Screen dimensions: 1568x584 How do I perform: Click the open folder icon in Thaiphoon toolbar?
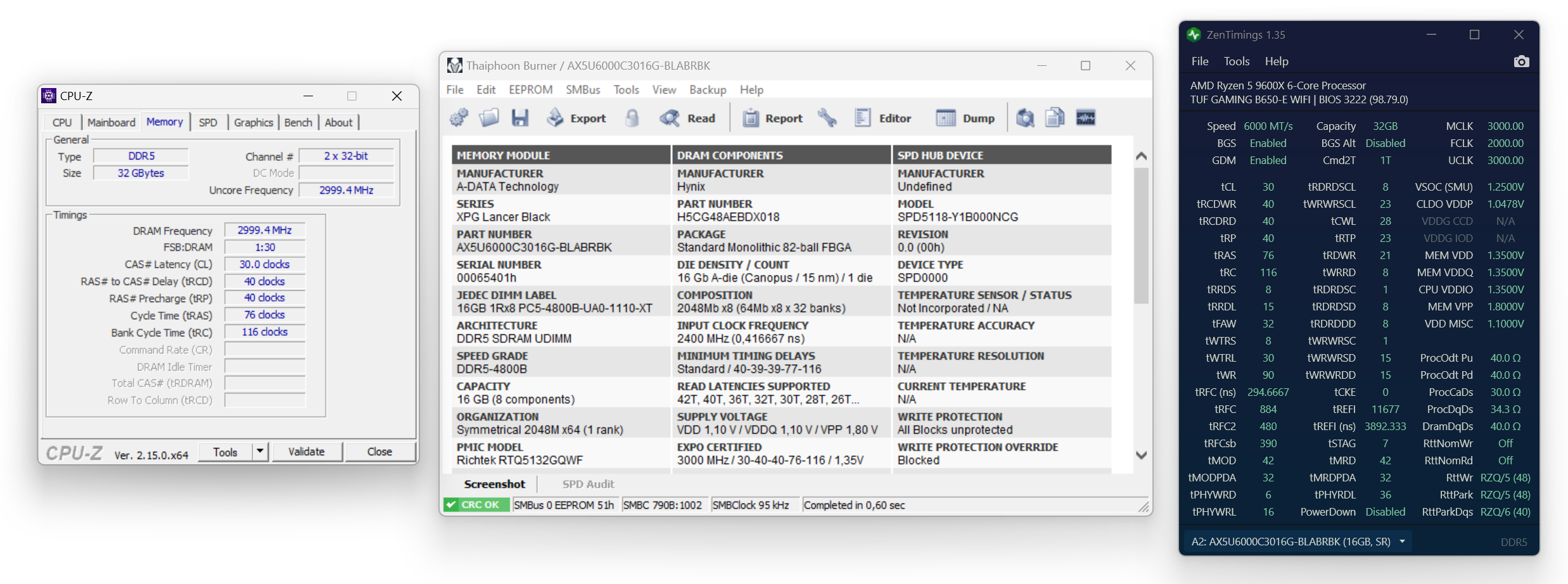click(x=489, y=118)
